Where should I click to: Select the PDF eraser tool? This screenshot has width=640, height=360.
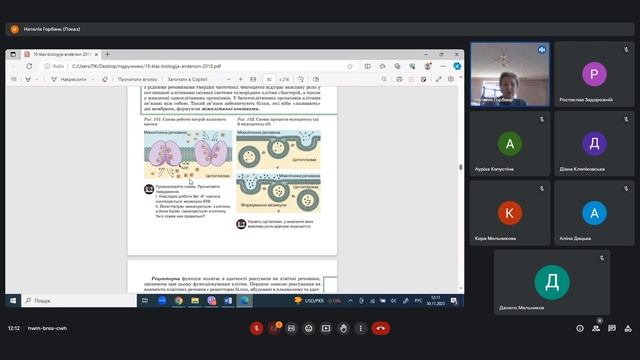(x=105, y=79)
